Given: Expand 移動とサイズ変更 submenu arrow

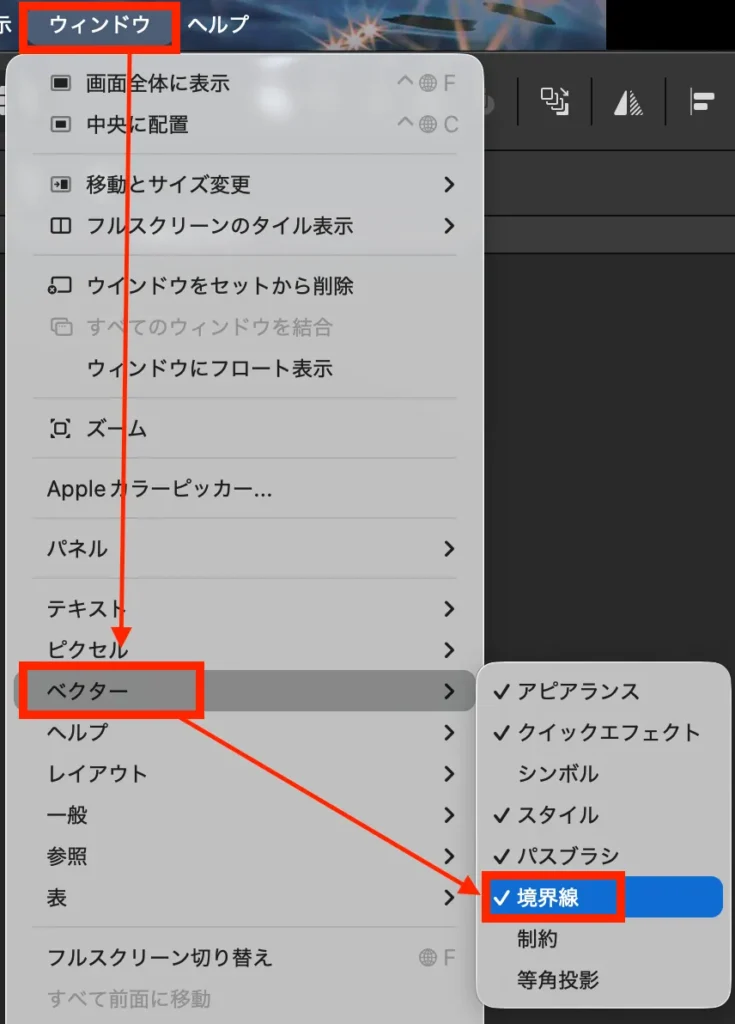Looking at the screenshot, I should pos(449,185).
